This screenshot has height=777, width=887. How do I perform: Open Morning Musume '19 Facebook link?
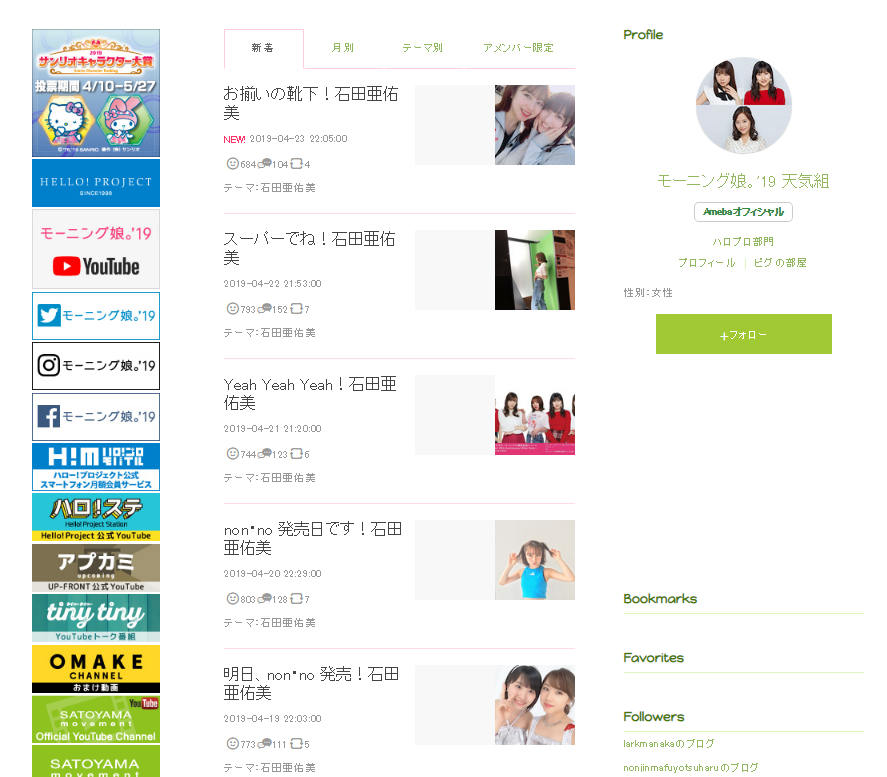point(96,417)
